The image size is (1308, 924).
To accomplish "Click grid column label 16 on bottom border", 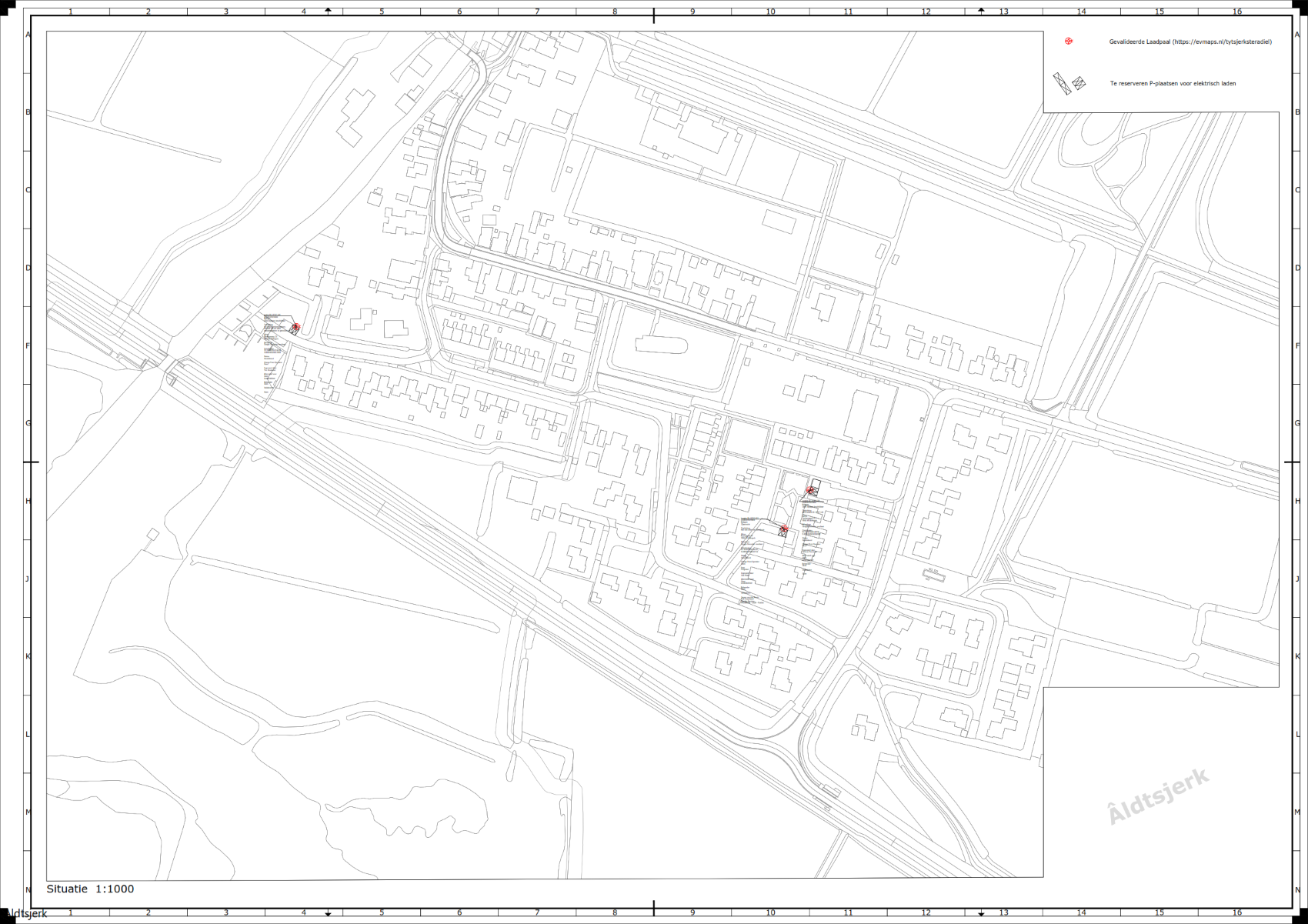I will pyautogui.click(x=1236, y=913).
